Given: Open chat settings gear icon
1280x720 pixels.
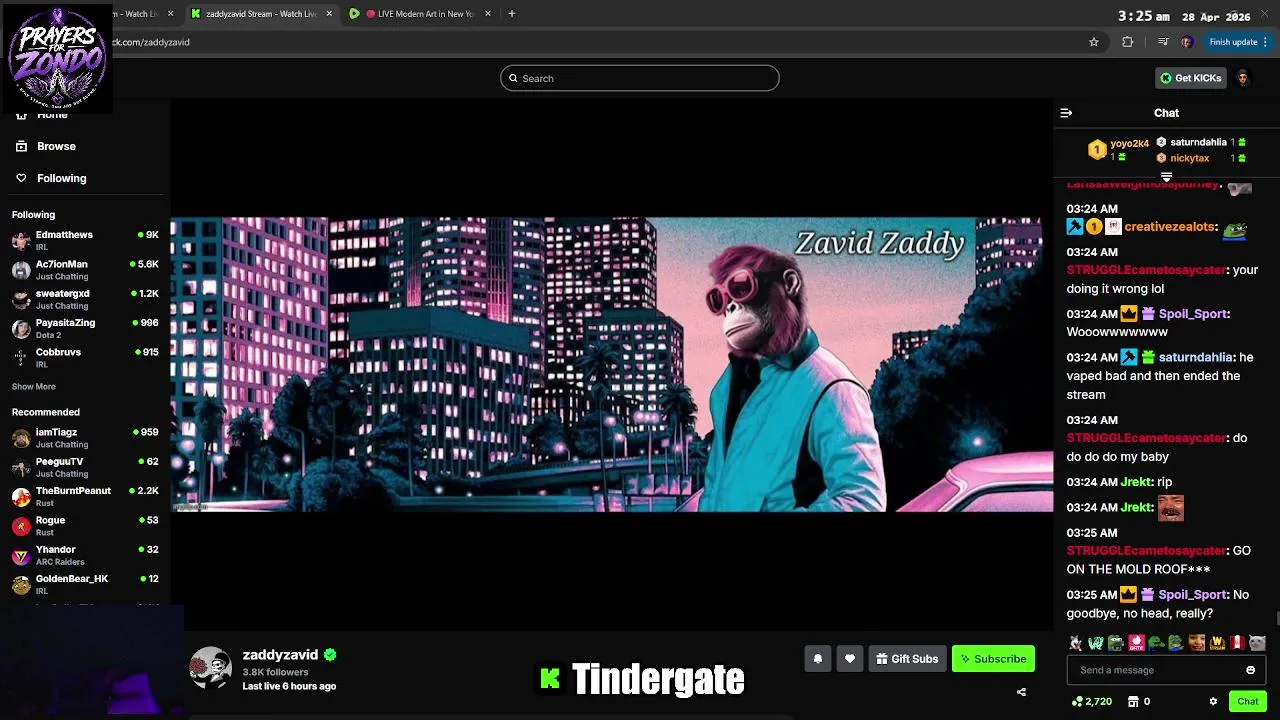Looking at the screenshot, I should pos(1213,701).
